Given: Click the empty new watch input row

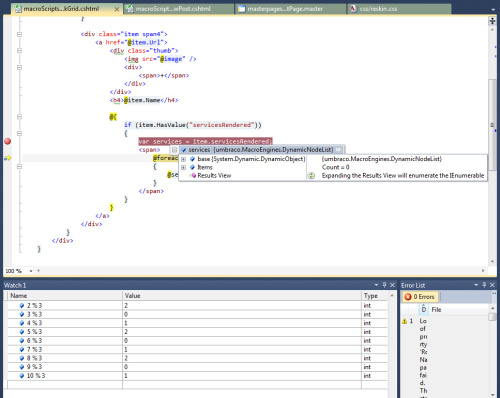Looking at the screenshot, I should coord(197,384).
